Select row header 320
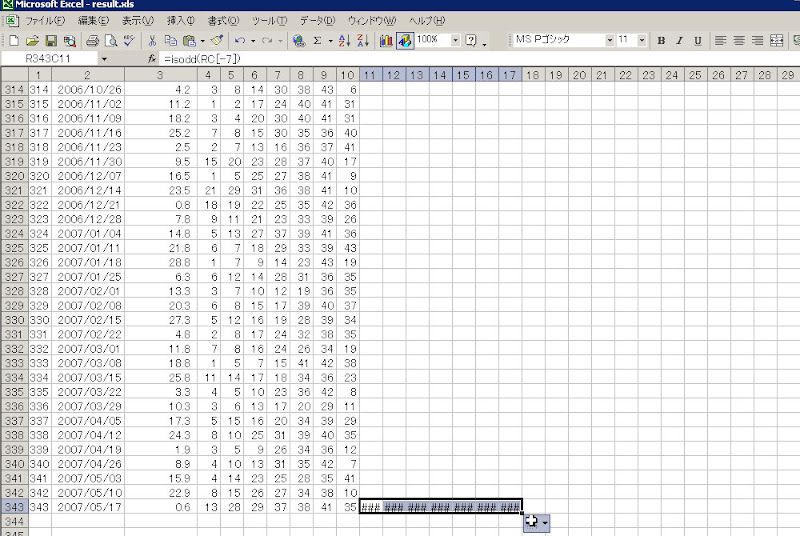Viewport: 800px width, 536px height. [14, 176]
